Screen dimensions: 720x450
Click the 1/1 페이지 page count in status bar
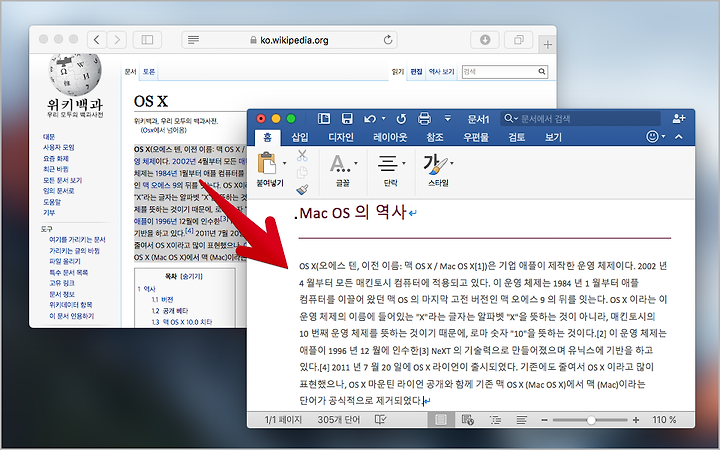click(283, 420)
